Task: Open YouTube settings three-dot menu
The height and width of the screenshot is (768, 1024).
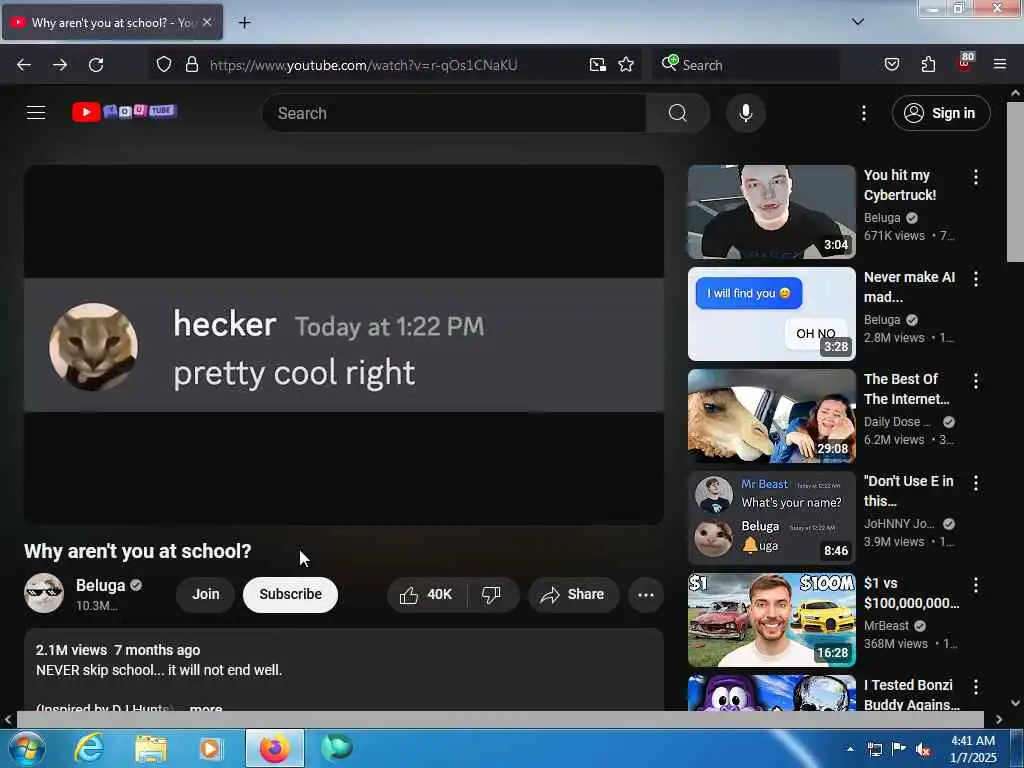Action: pyautogui.click(x=864, y=113)
